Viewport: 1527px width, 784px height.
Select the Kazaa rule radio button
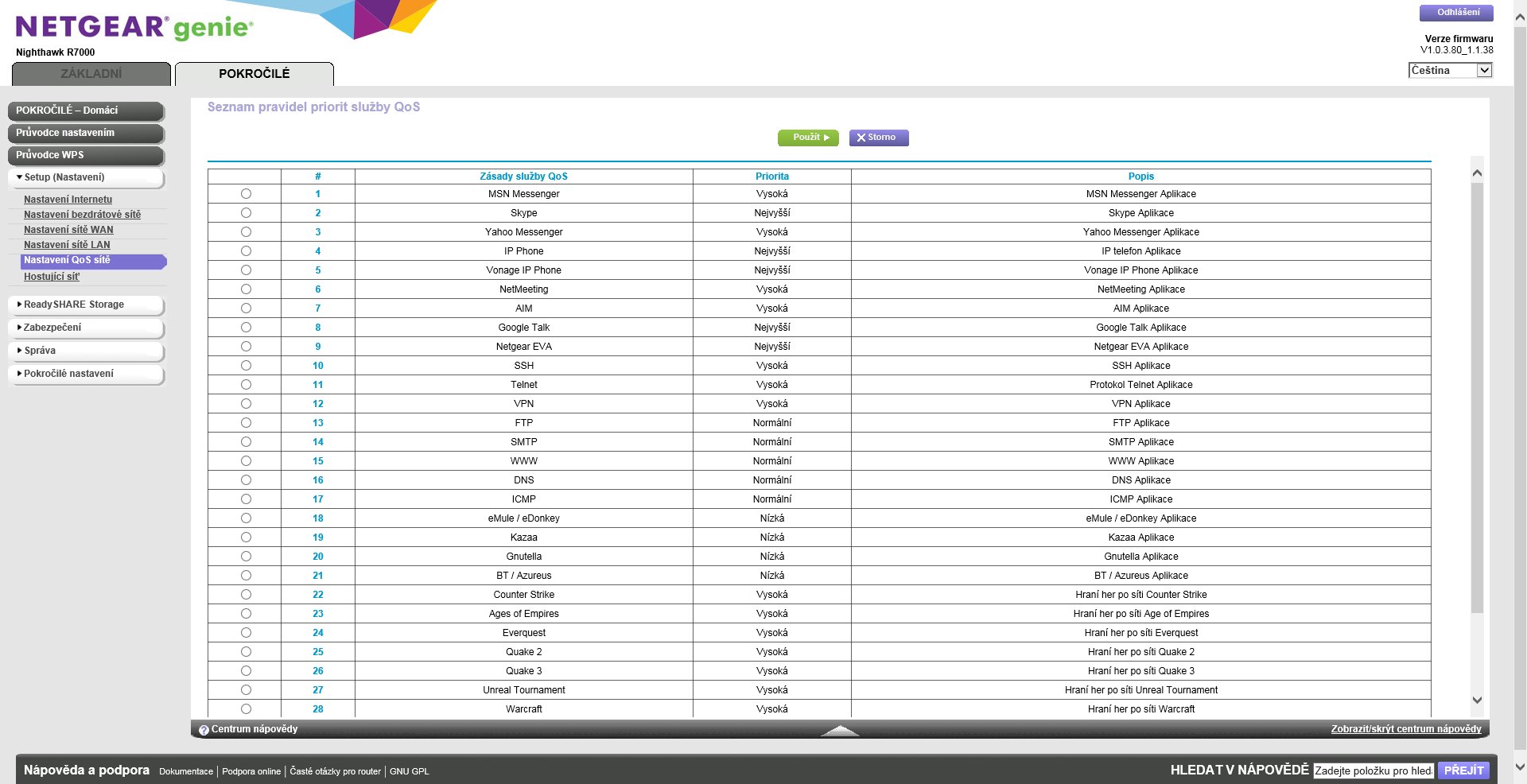[x=246, y=538]
